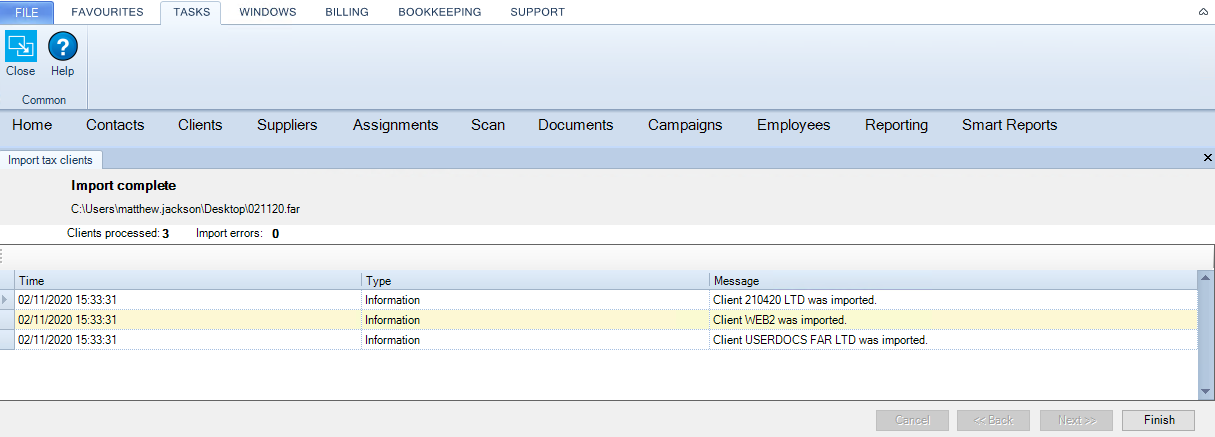The height and width of the screenshot is (437, 1215).
Task: Select row 'Client WEB2 was imported.'
Action: [598, 320]
